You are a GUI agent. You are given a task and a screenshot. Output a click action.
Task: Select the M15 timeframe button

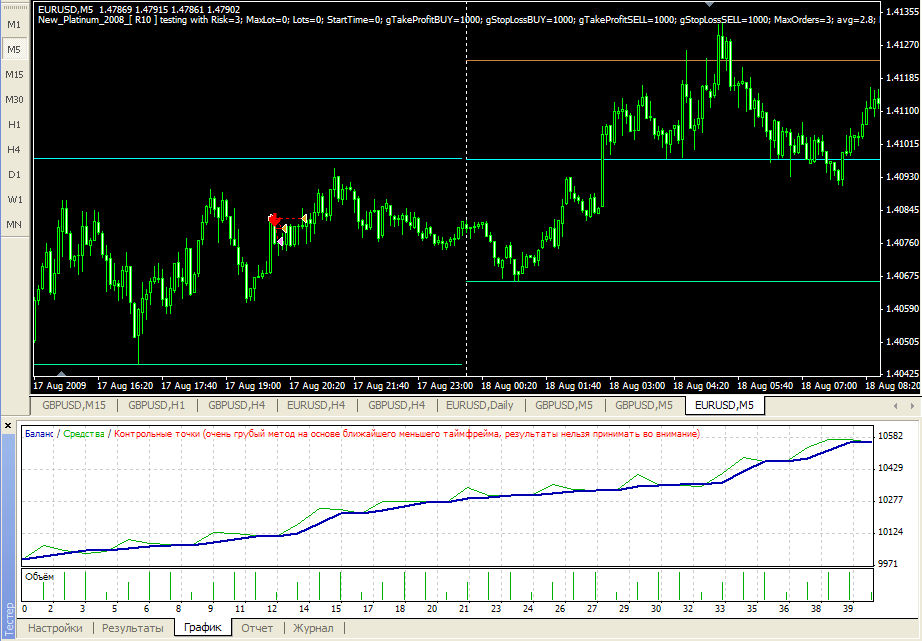coord(14,74)
